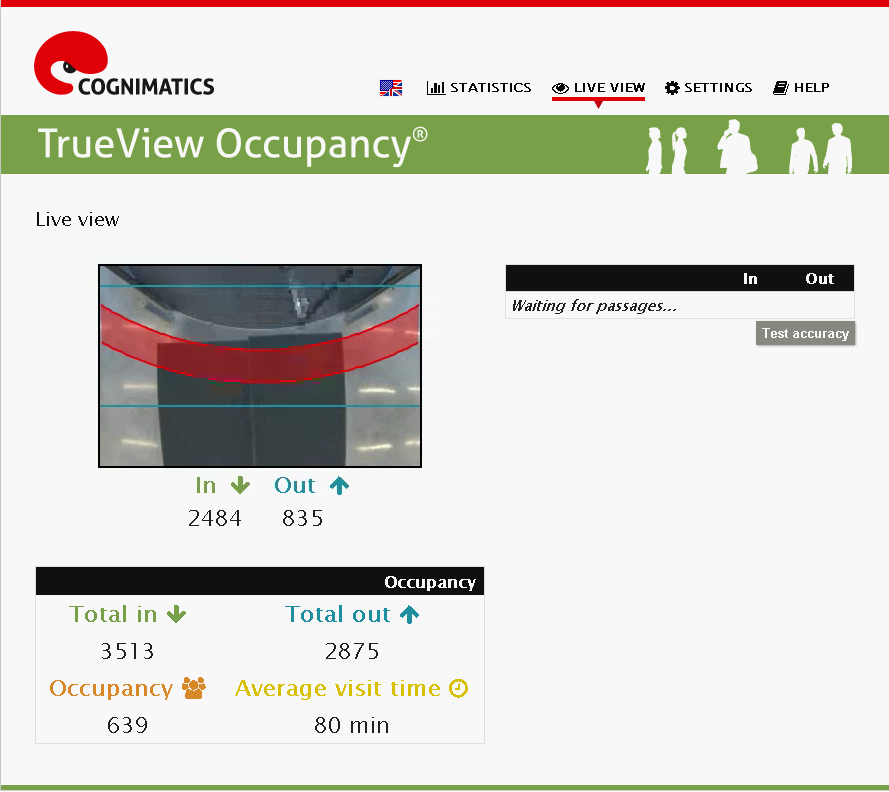Click the Total out up-arrow icon
889x792 pixels.
coord(409,614)
